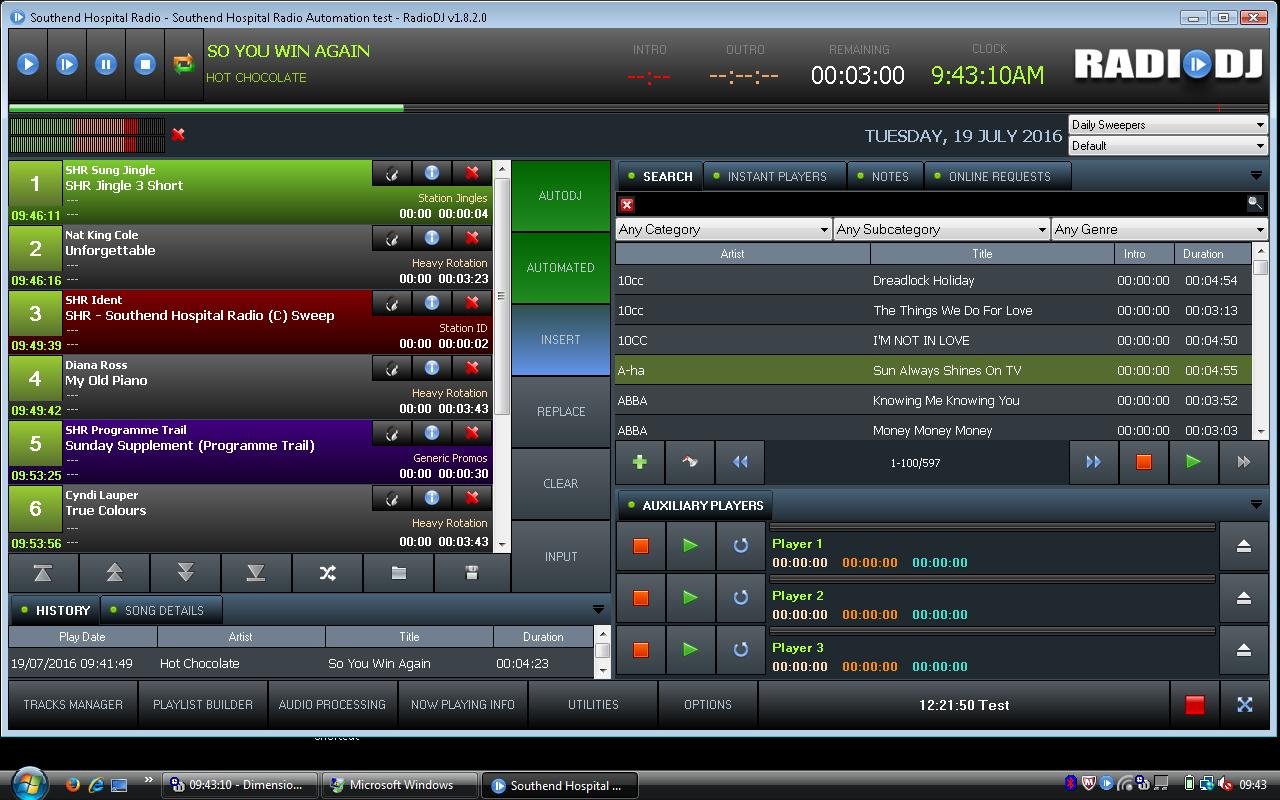Preview My Old Piano with the headphone icon
Screen dimensions: 1280x800
[x=392, y=368]
